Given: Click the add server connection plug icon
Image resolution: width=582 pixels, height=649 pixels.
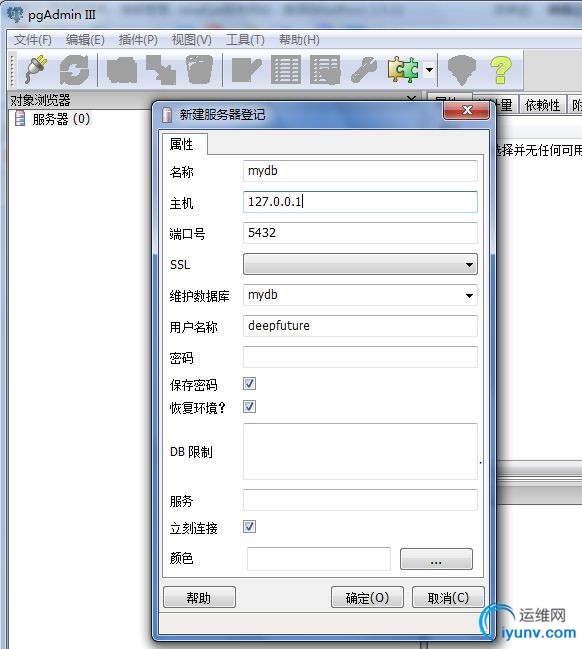Looking at the screenshot, I should pos(36,69).
